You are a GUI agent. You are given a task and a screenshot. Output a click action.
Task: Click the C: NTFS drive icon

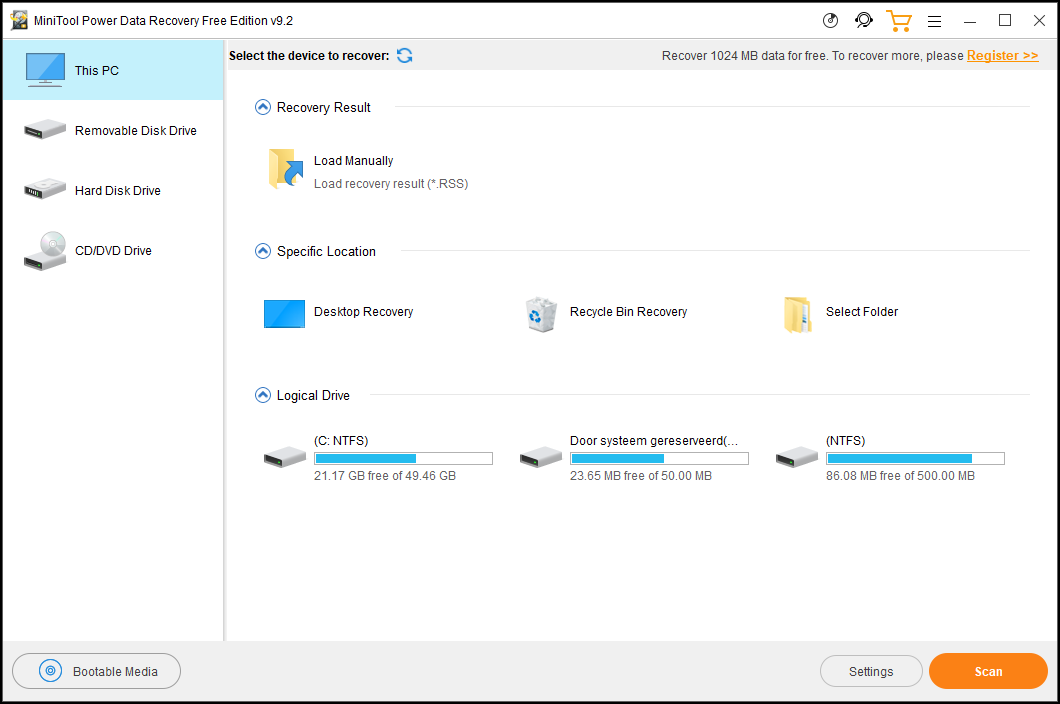tap(285, 457)
